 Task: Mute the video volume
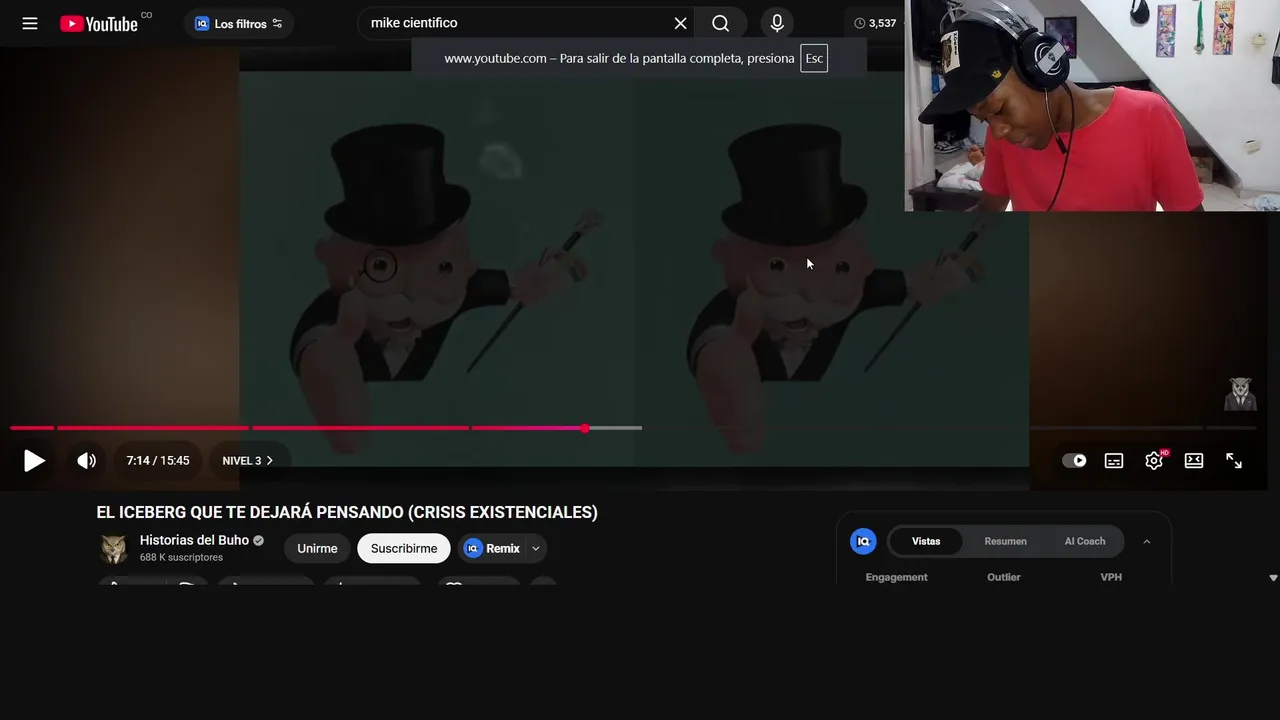tap(87, 461)
